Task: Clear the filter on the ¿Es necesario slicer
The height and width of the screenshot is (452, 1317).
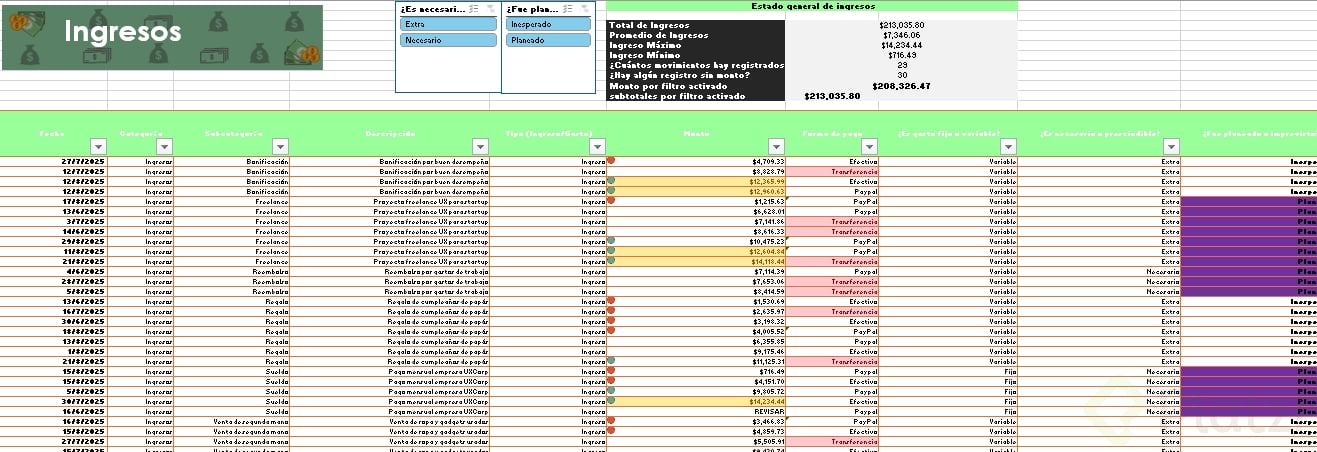Action: (x=491, y=8)
